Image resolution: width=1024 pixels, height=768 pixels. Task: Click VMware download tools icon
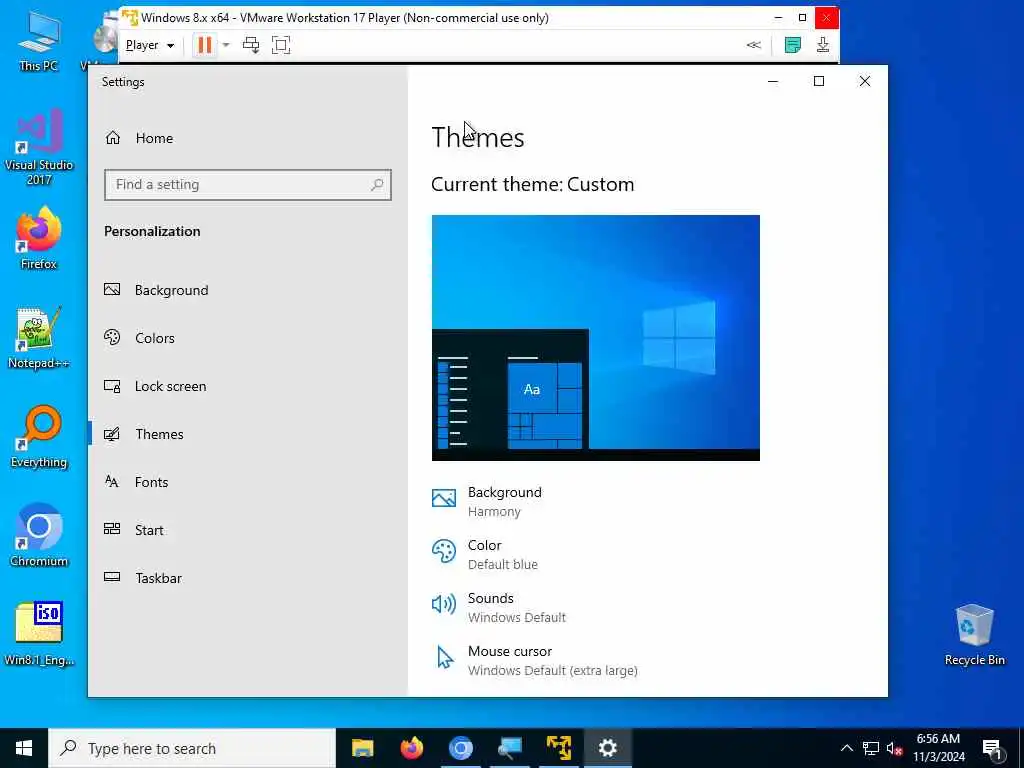[x=823, y=45]
